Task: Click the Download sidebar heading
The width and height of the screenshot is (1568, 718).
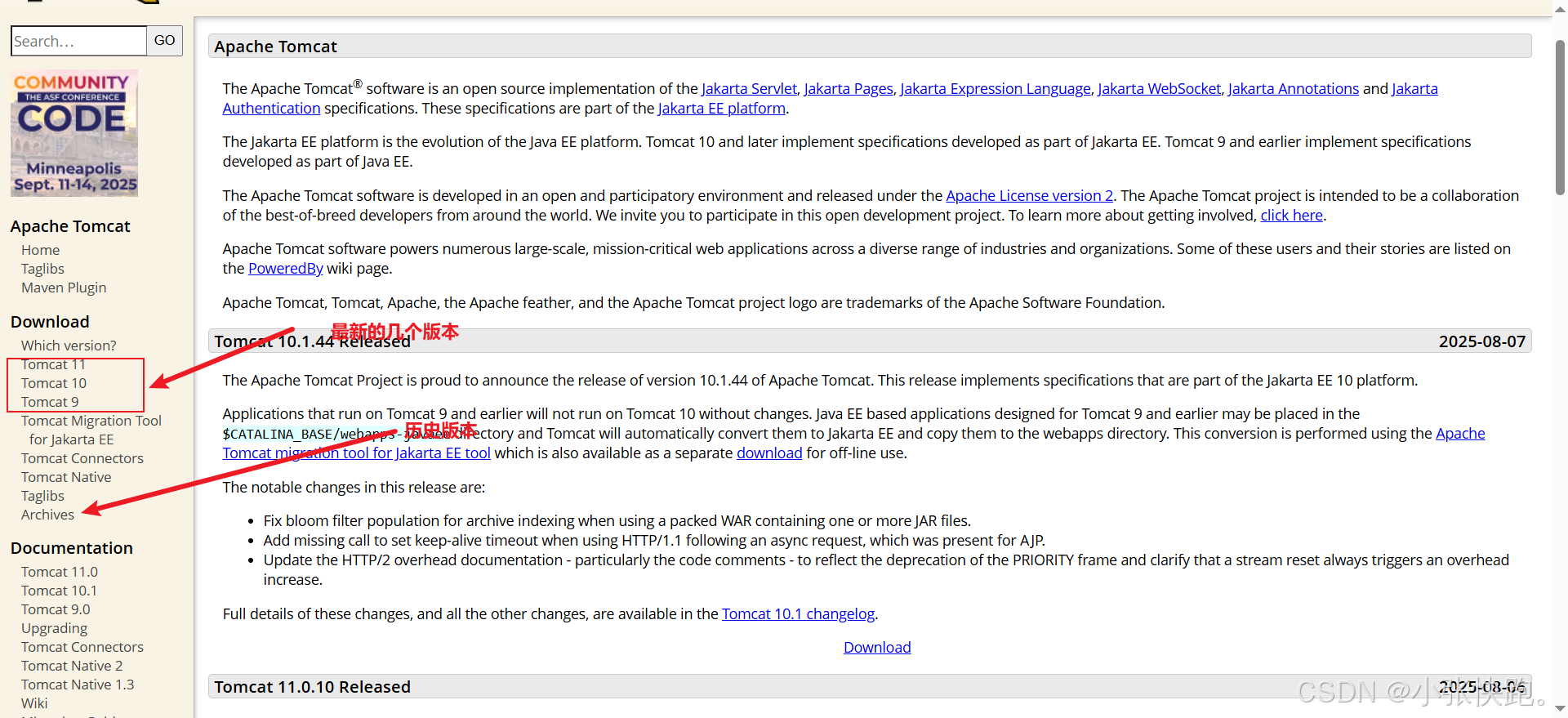Action: pos(50,322)
